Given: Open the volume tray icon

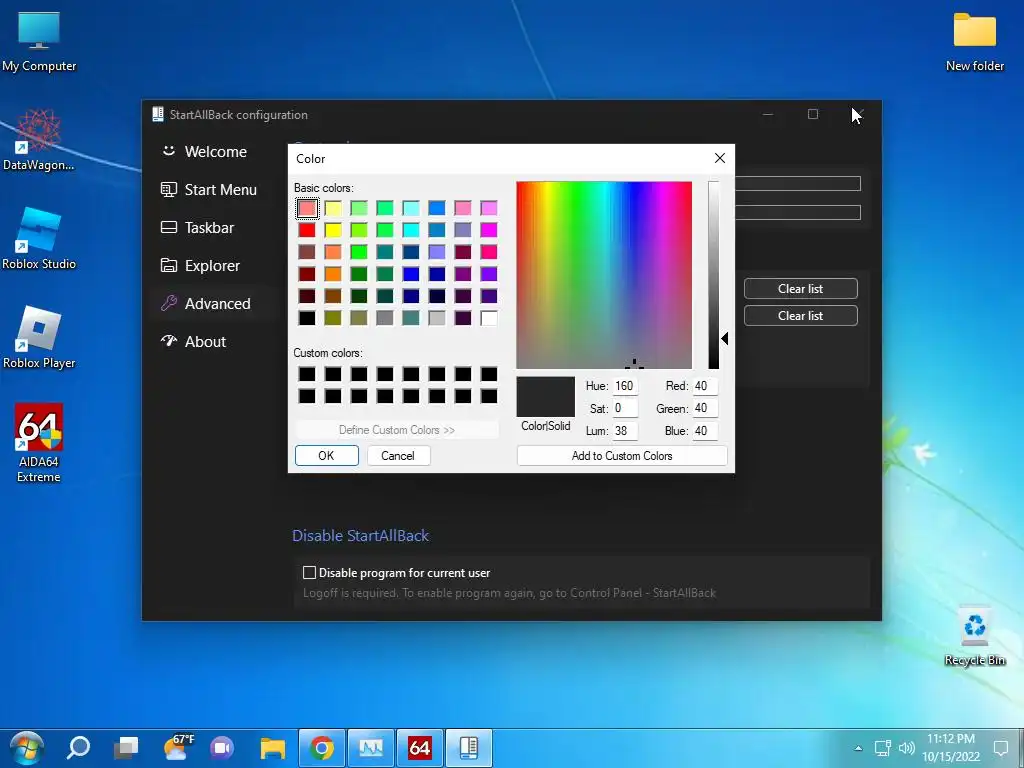Looking at the screenshot, I should click(906, 748).
